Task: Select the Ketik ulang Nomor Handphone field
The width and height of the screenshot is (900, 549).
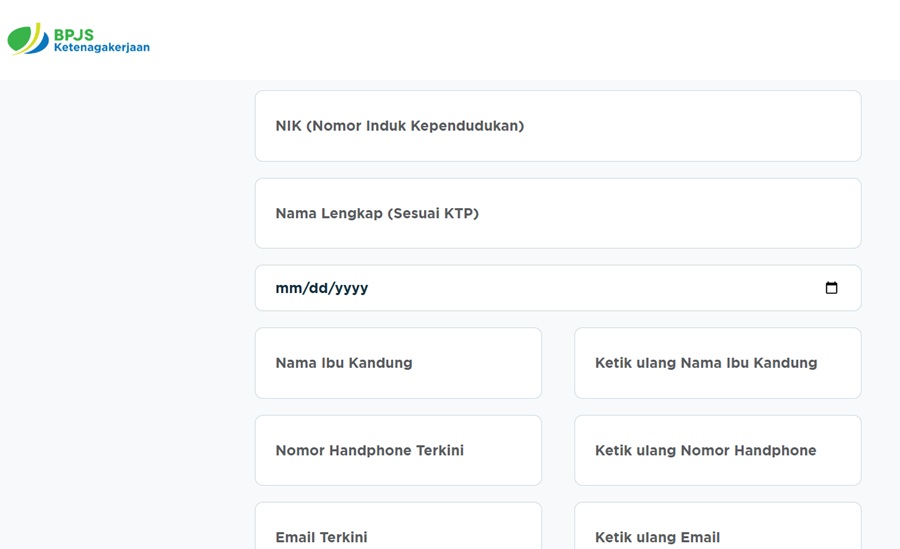Action: (x=717, y=450)
